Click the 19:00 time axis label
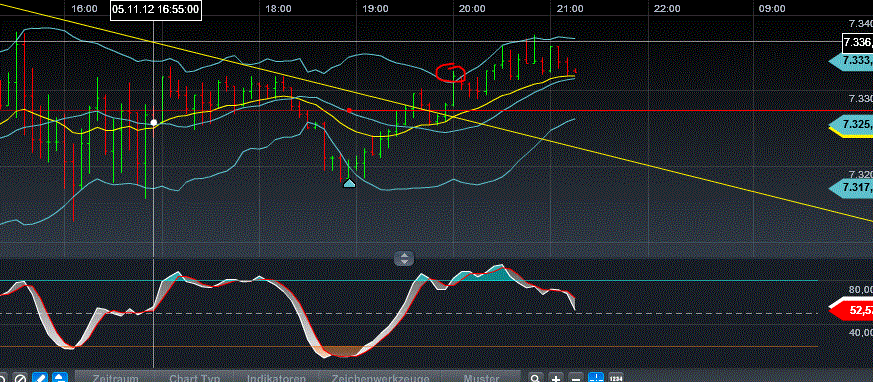 click(375, 9)
